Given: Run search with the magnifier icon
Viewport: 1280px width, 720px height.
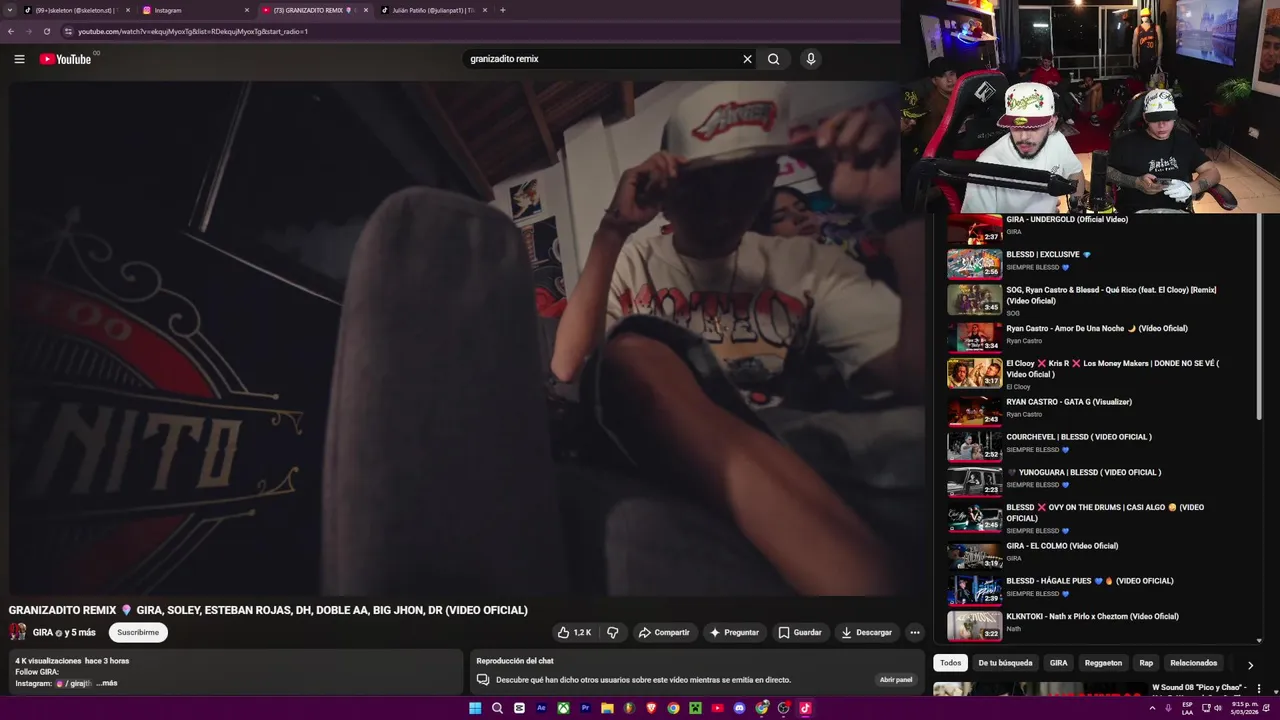Looking at the screenshot, I should 774,59.
